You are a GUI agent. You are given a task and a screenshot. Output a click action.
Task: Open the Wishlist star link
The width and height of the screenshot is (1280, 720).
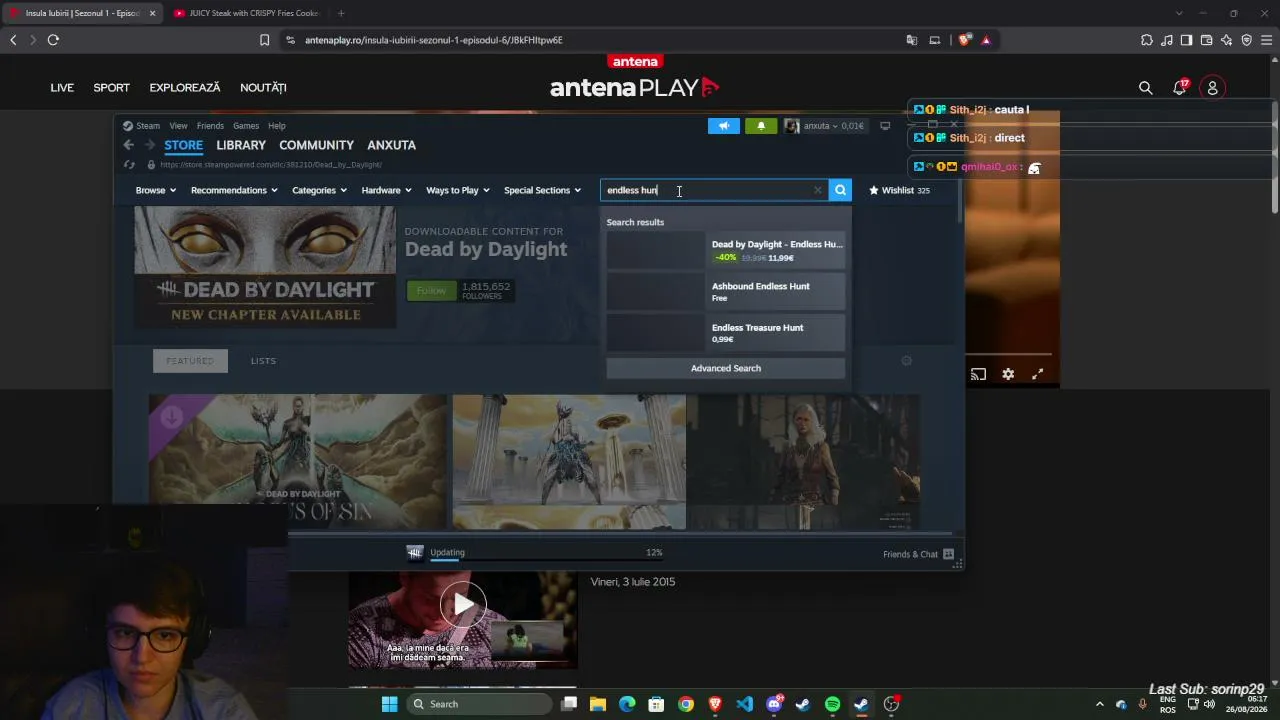pyautogui.click(x=899, y=190)
